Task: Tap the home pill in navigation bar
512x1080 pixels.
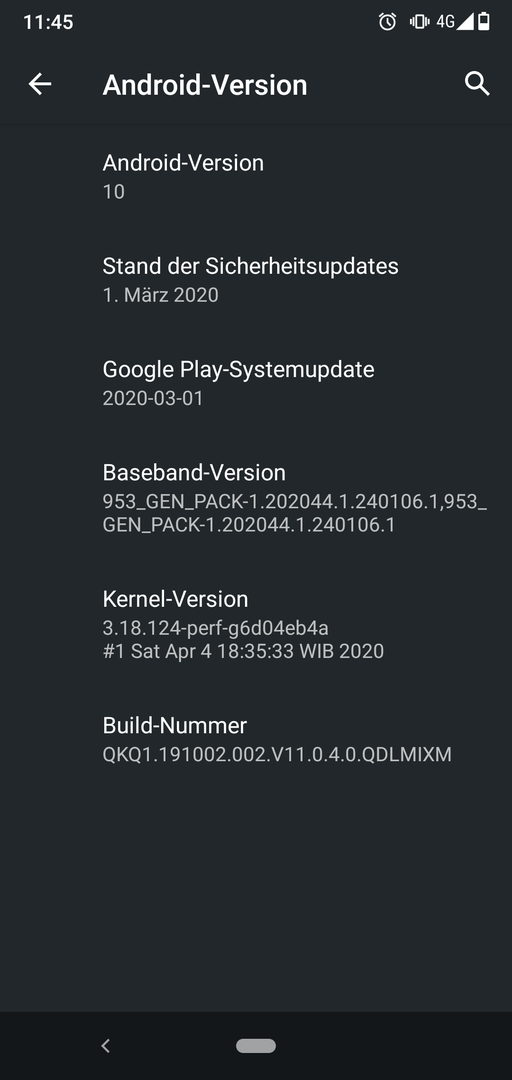Action: pyautogui.click(x=256, y=1046)
